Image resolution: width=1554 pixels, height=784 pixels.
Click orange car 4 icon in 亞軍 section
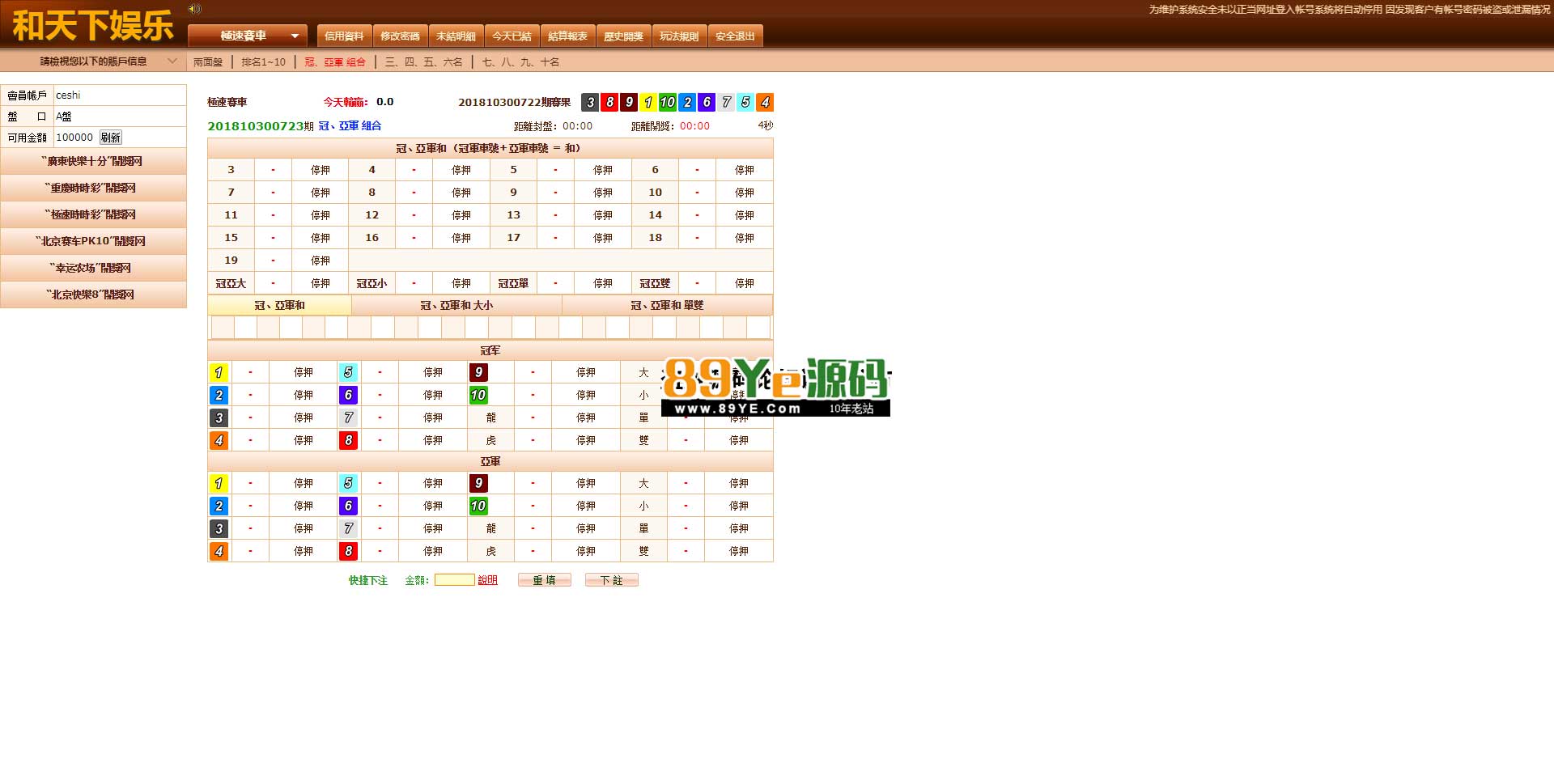tap(219, 551)
